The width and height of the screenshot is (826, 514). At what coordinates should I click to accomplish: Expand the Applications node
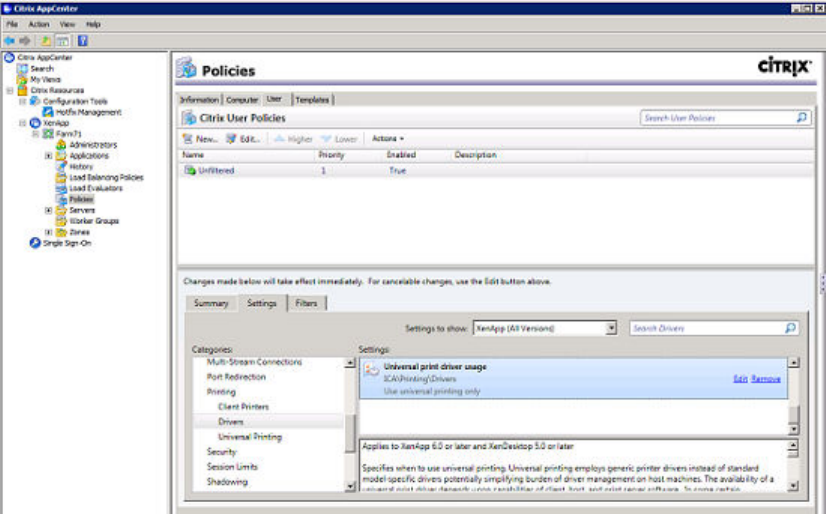point(48,156)
